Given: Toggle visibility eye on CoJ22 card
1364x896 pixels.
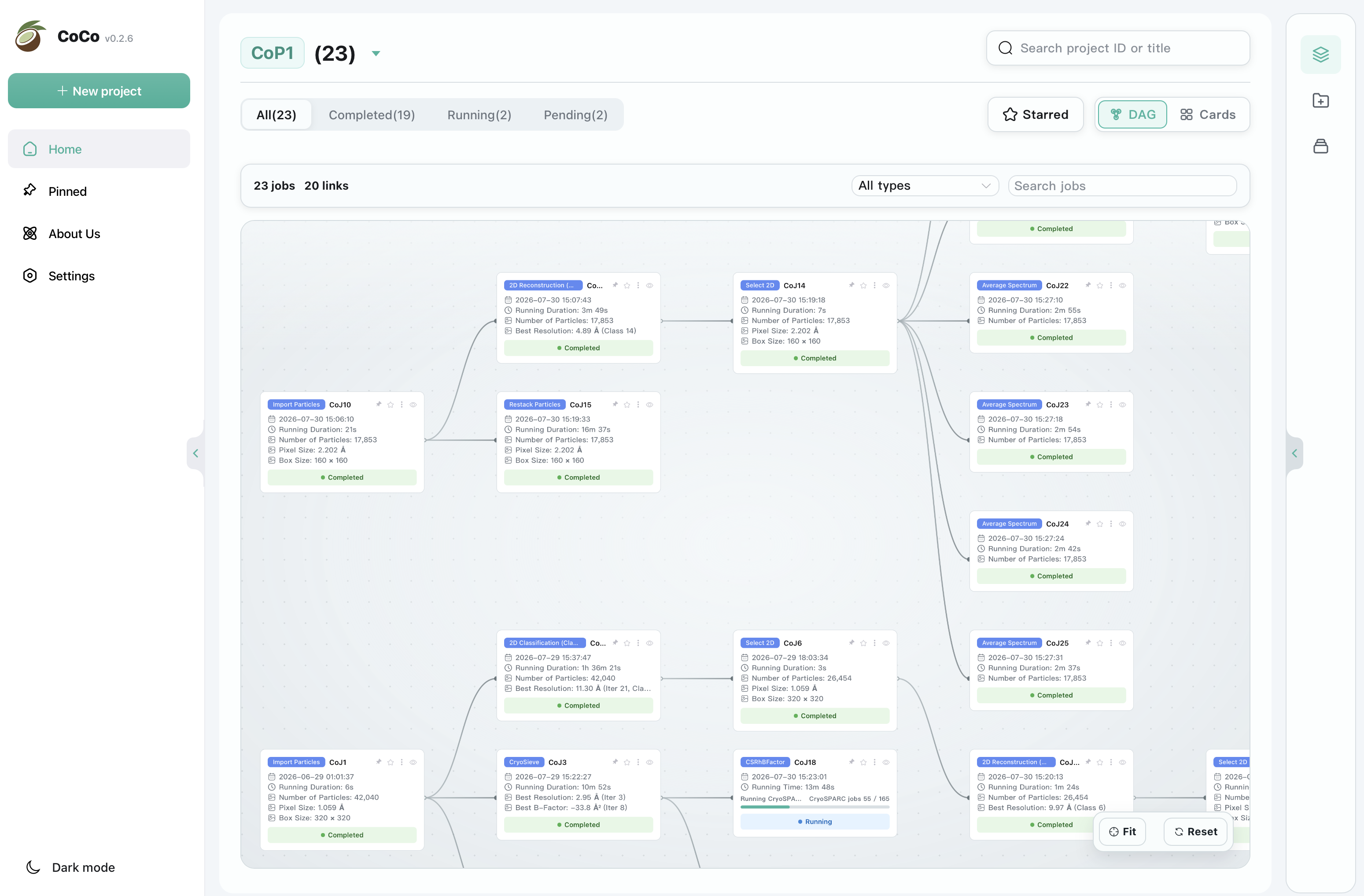Looking at the screenshot, I should coord(1122,285).
